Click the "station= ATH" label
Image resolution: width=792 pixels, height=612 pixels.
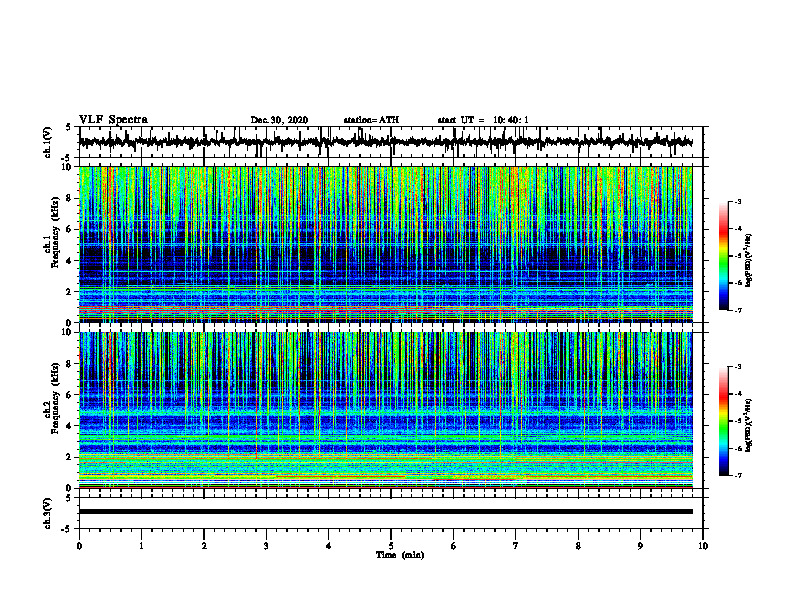371,120
